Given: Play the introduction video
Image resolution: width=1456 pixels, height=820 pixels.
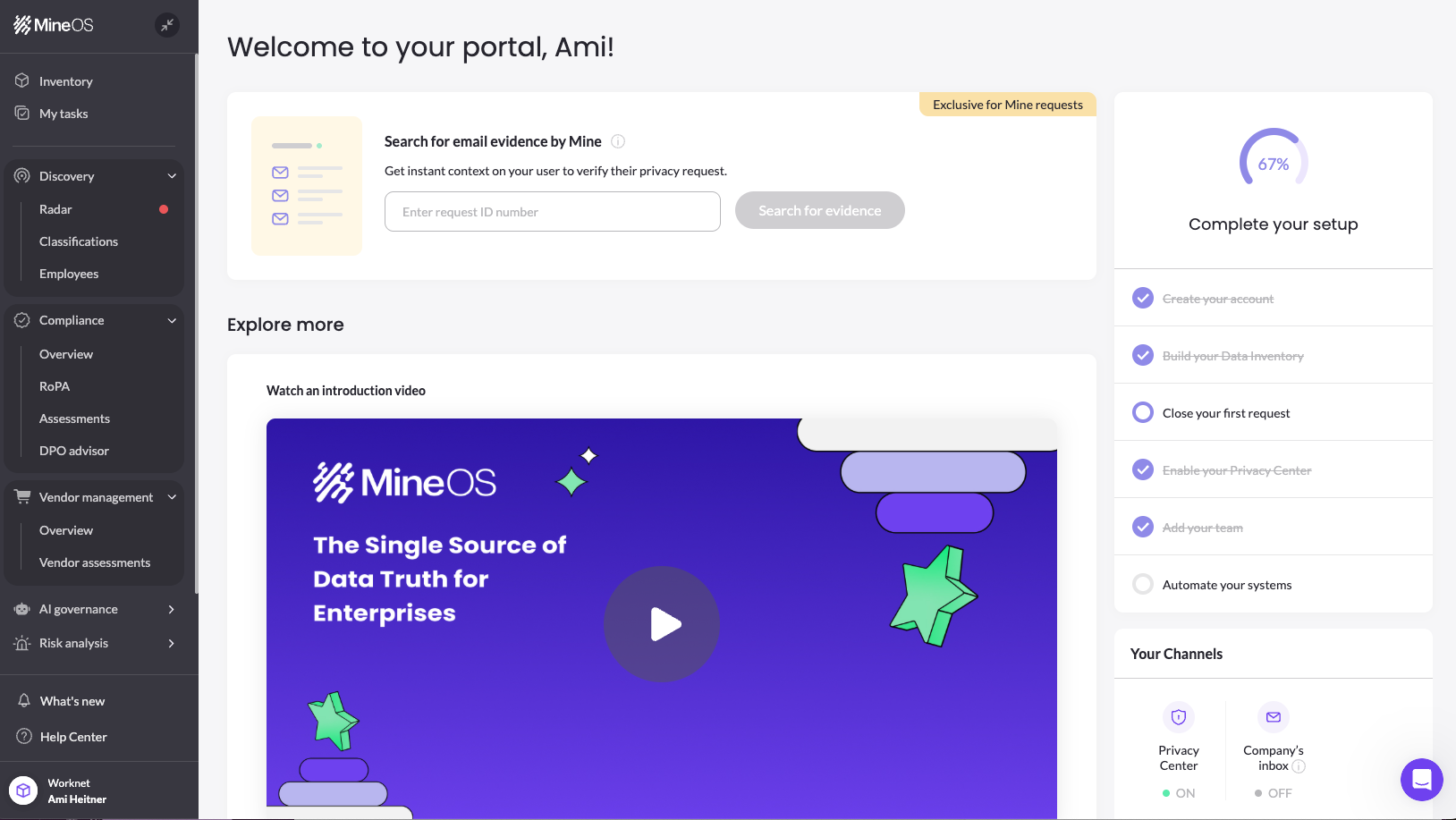Looking at the screenshot, I should (x=662, y=624).
